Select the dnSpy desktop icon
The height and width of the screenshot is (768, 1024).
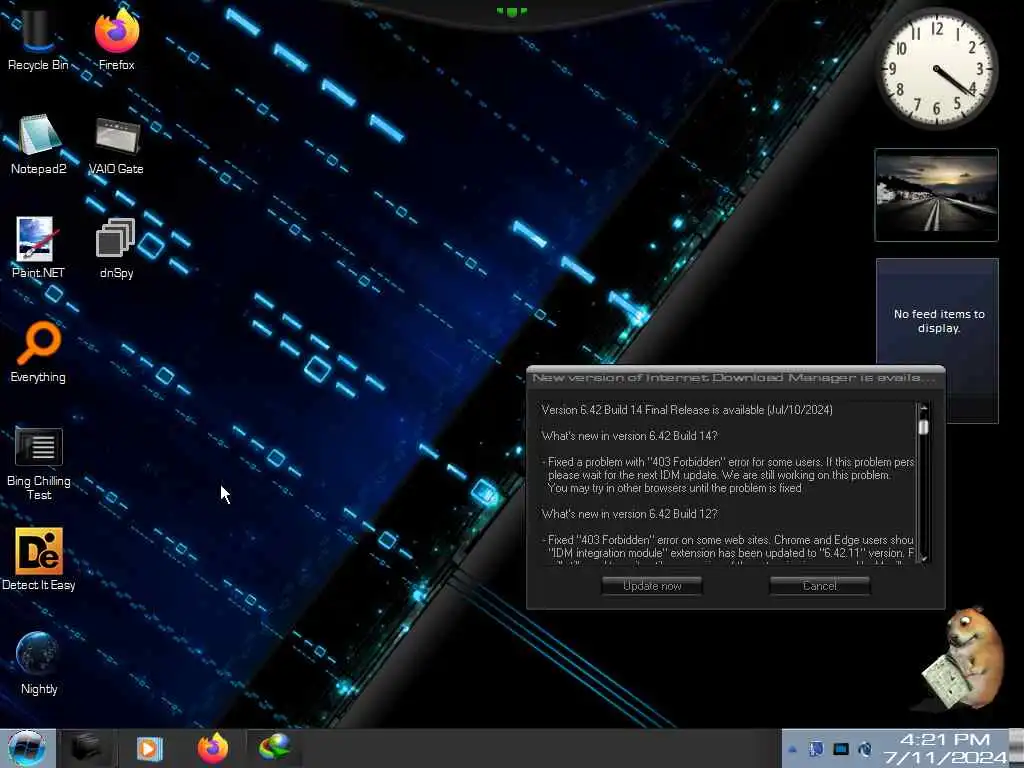pyautogui.click(x=116, y=248)
